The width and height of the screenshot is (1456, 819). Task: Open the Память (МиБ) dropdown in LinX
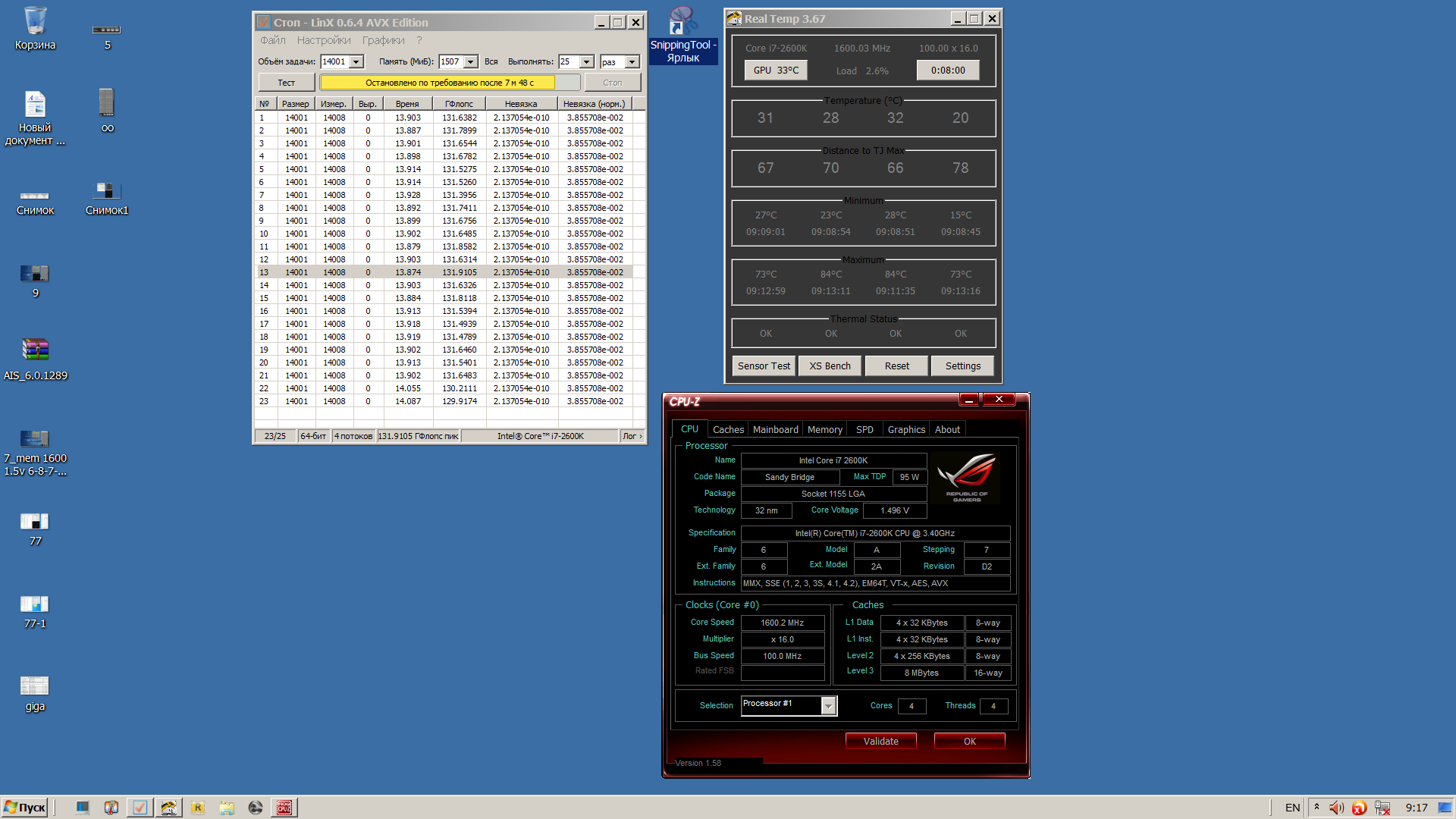coord(470,62)
